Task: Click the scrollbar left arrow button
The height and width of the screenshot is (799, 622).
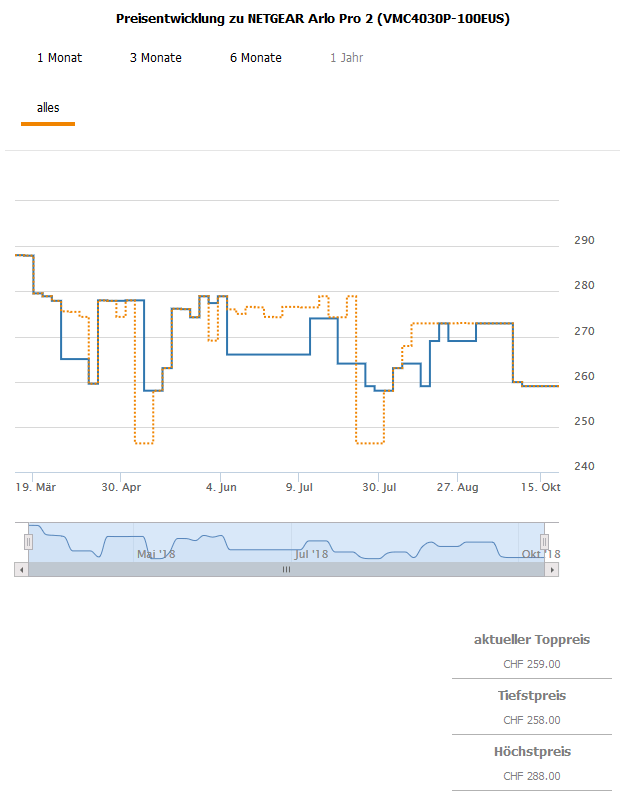Action: [x=21, y=570]
